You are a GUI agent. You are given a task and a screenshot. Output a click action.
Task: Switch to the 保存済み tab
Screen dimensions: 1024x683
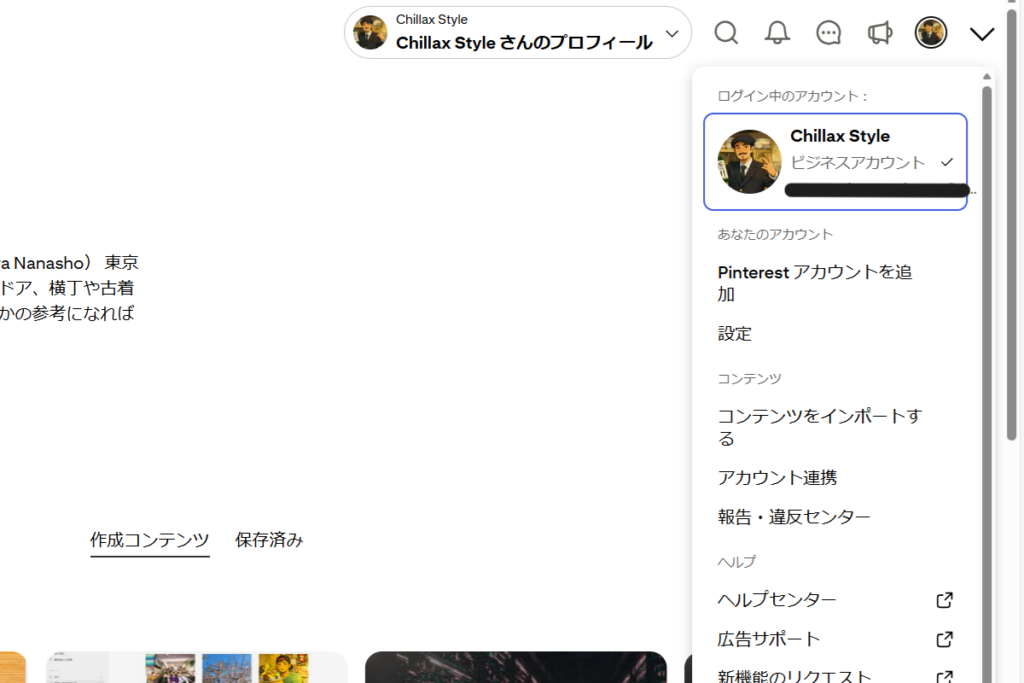[x=268, y=539]
